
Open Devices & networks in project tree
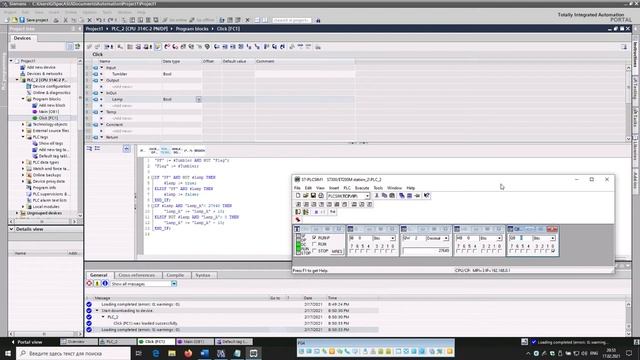[44, 74]
